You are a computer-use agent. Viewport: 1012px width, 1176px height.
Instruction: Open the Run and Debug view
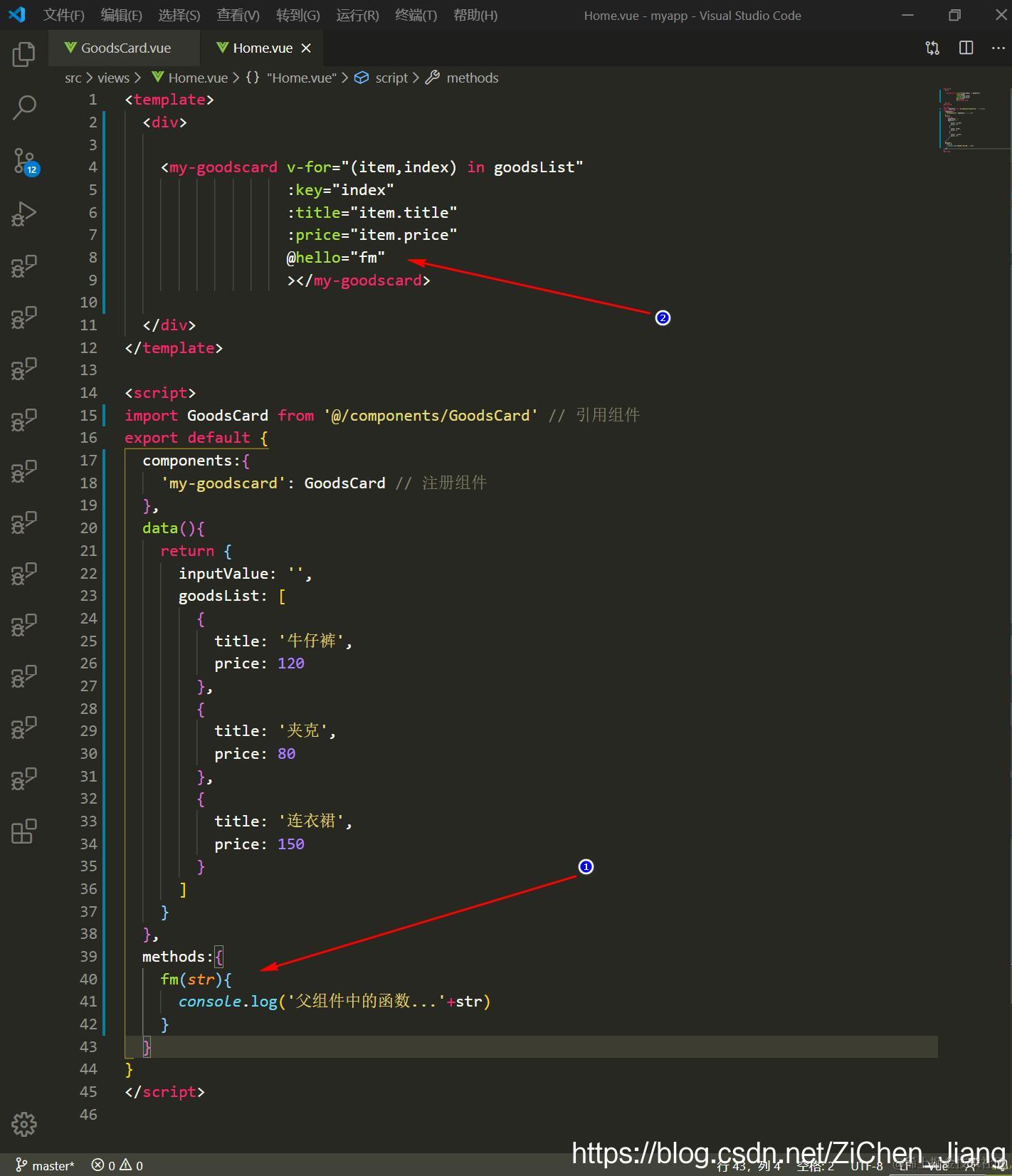(23, 214)
